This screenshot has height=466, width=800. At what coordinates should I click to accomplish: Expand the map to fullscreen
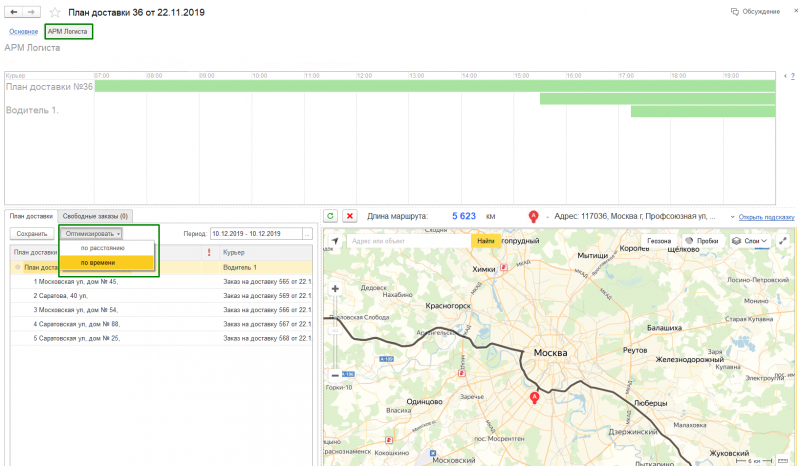(x=783, y=241)
